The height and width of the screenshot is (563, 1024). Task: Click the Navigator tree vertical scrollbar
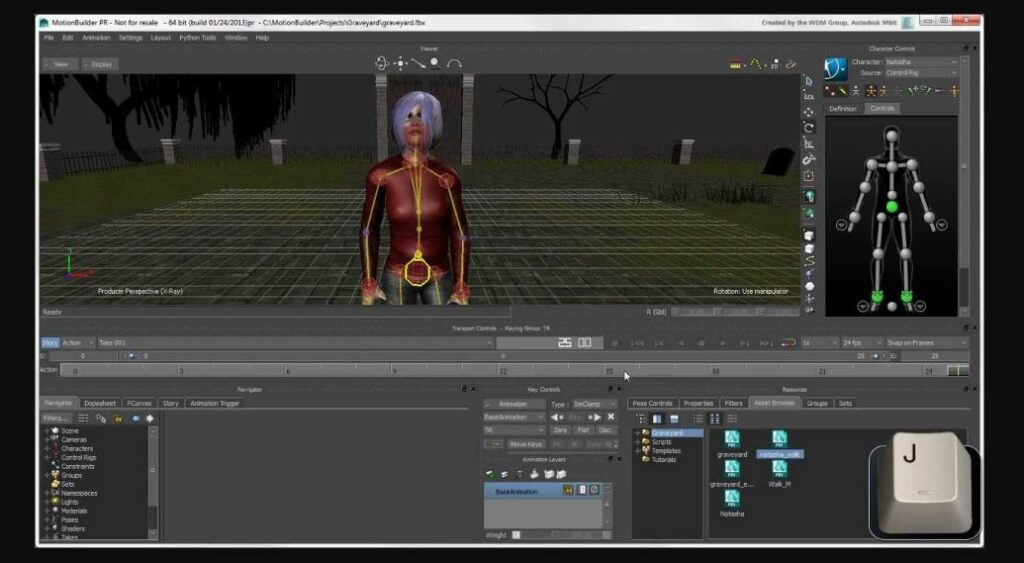[153, 483]
